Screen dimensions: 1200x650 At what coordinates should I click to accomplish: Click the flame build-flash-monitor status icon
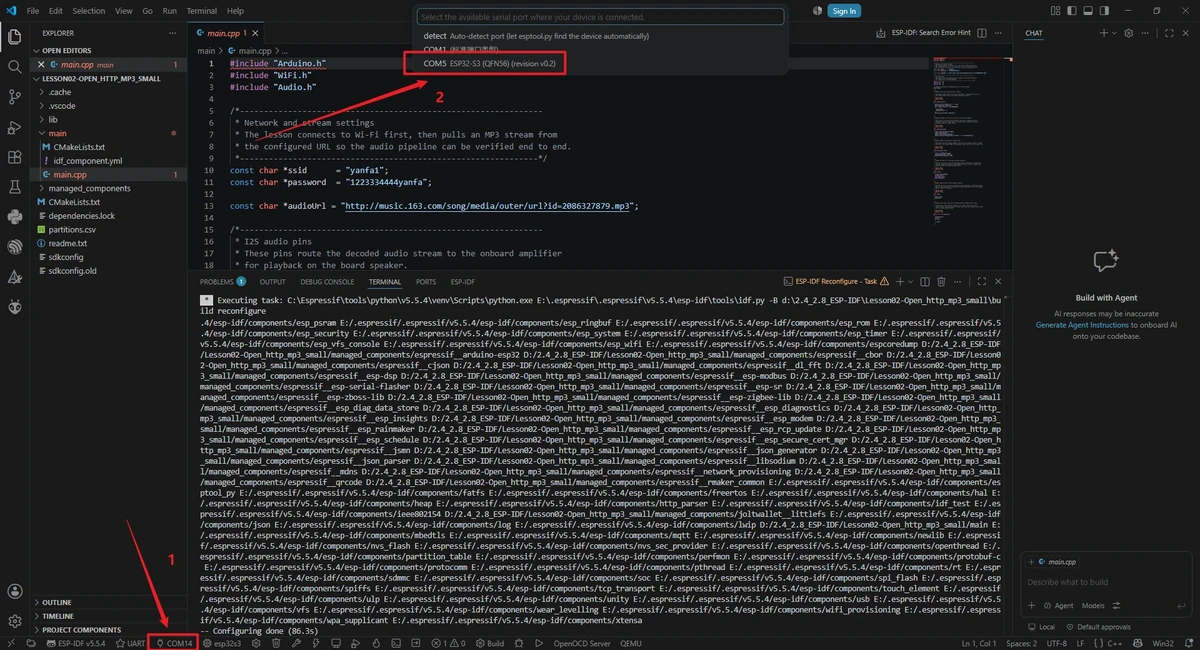(375, 643)
